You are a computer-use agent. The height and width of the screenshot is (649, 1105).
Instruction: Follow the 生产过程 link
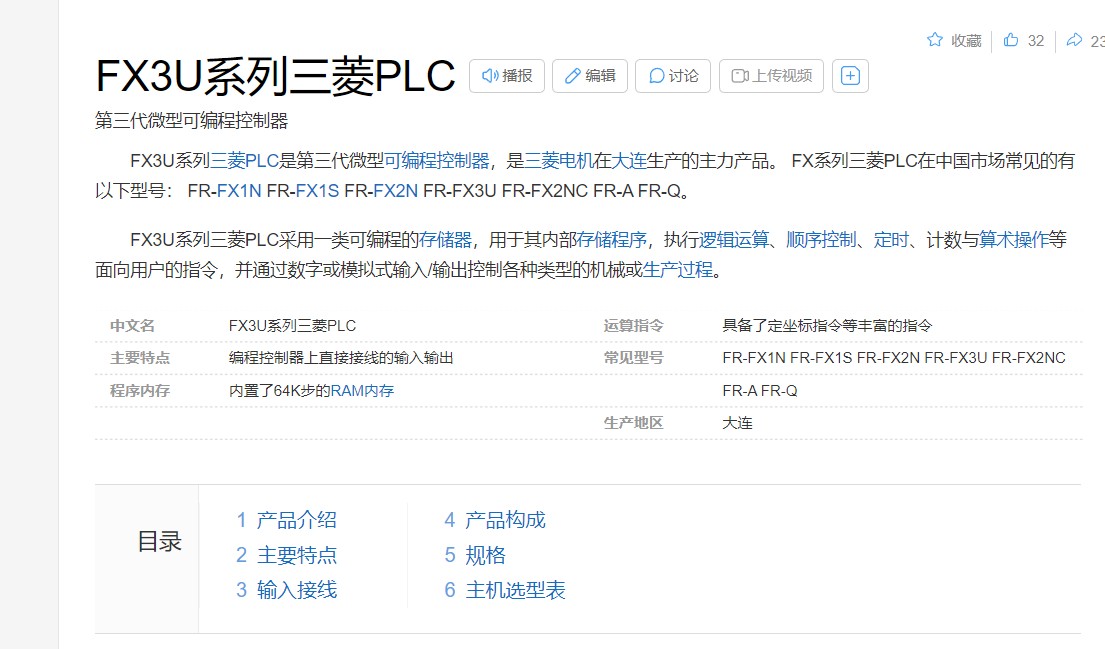[678, 270]
